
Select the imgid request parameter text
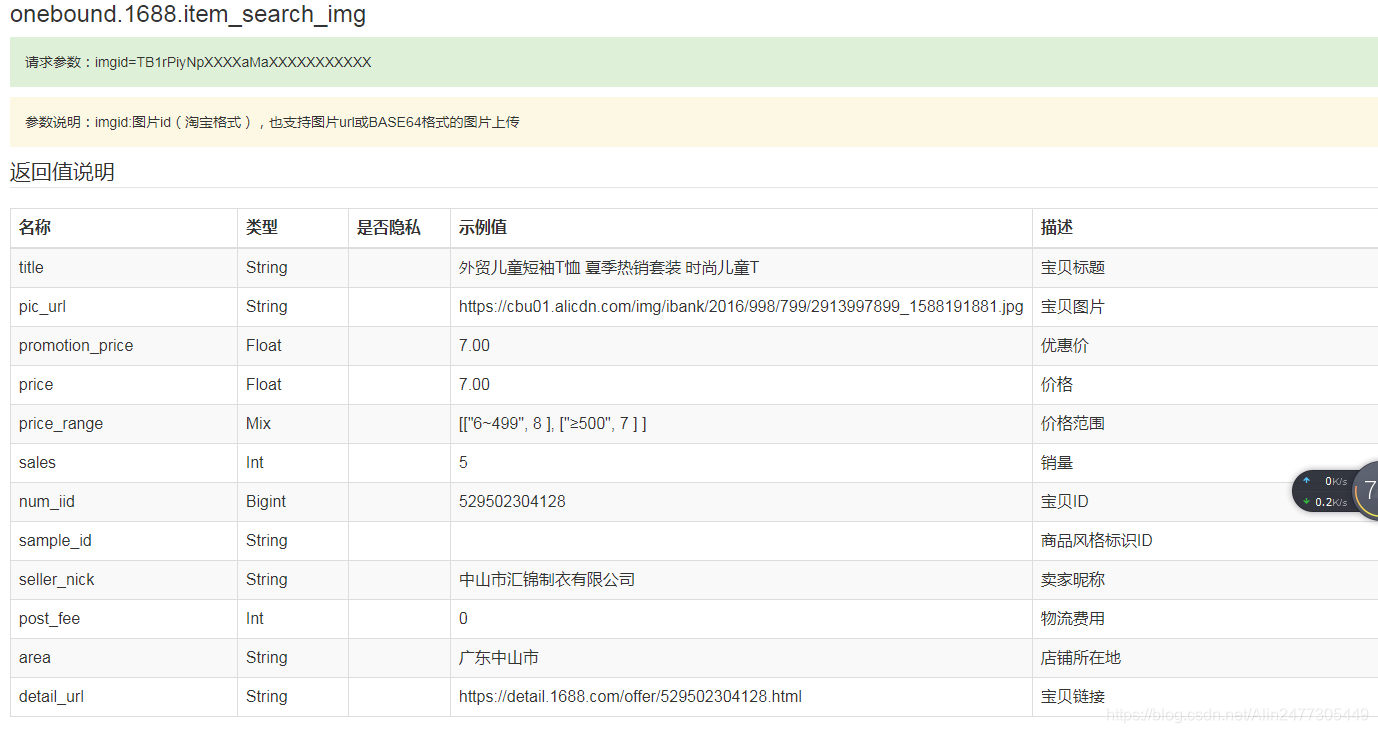198,62
